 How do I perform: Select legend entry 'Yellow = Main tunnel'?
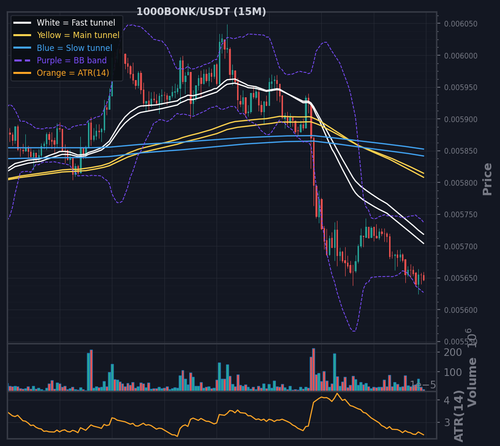pyautogui.click(x=66, y=35)
